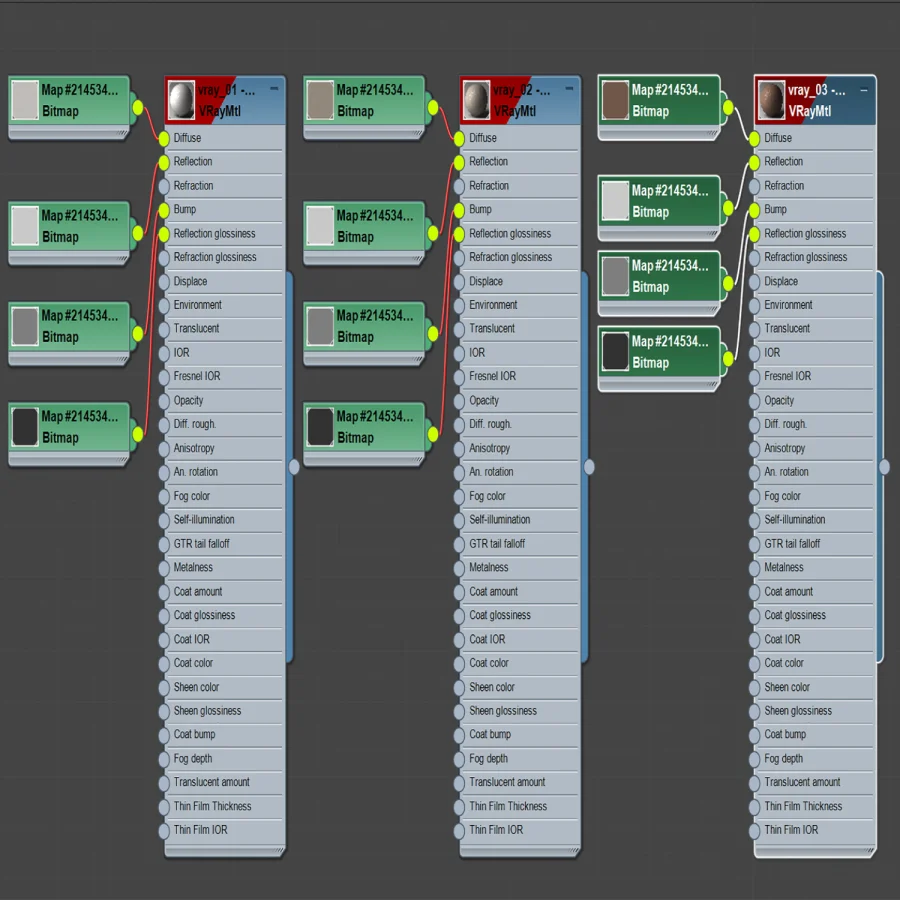Select the beige bitmap thumbnail beside vray_02
The height and width of the screenshot is (900, 900).
pyautogui.click(x=320, y=100)
